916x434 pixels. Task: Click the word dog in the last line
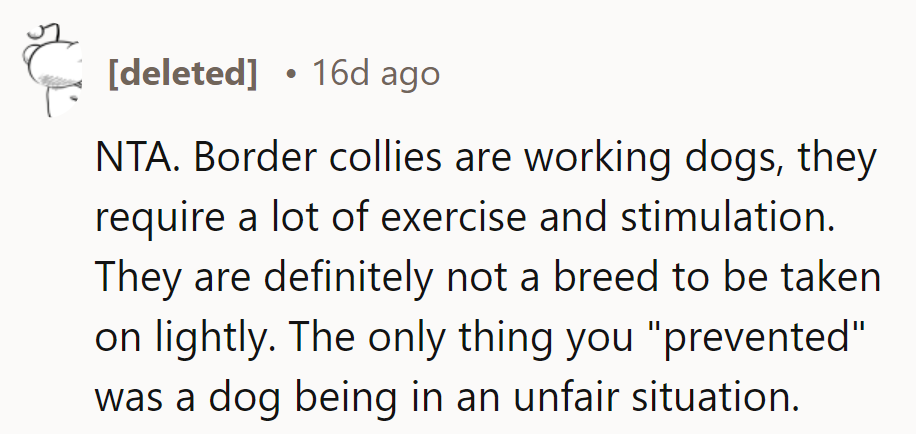247,399
